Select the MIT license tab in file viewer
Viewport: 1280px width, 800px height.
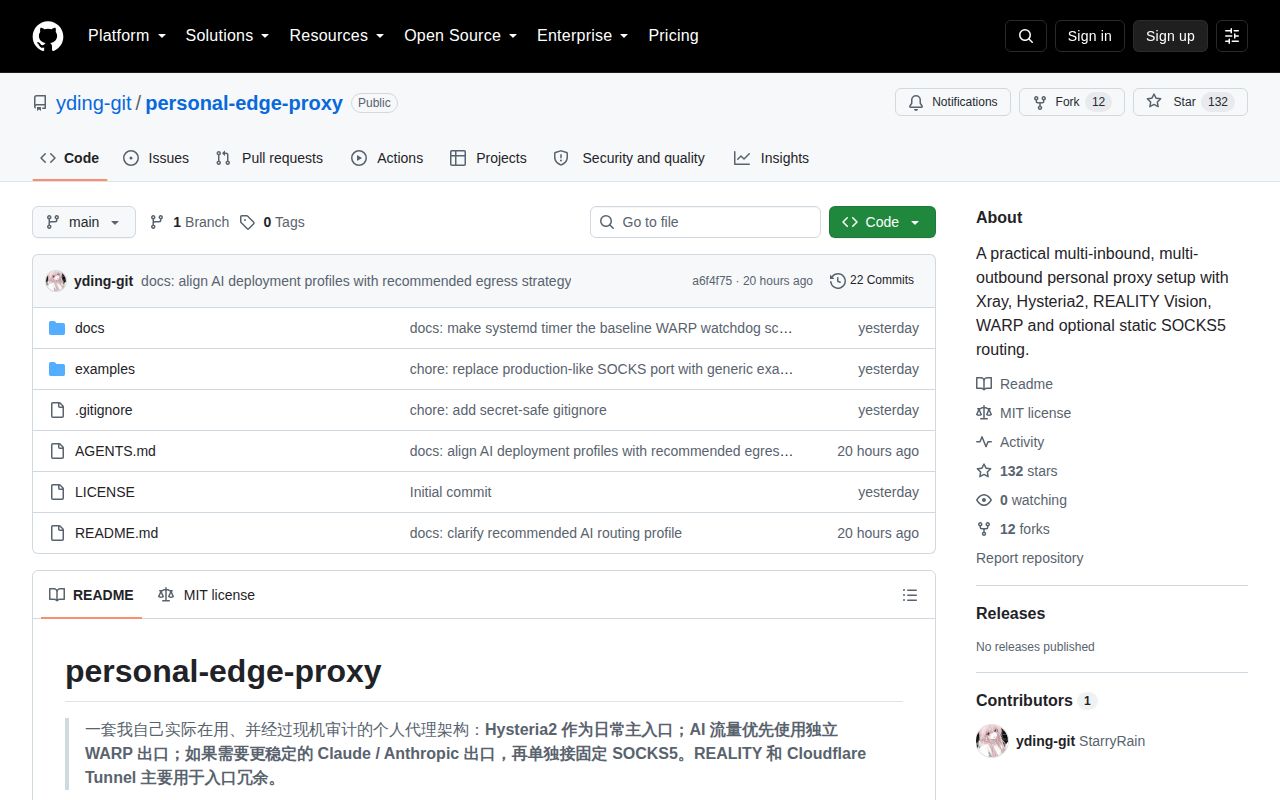pyautogui.click(x=206, y=595)
